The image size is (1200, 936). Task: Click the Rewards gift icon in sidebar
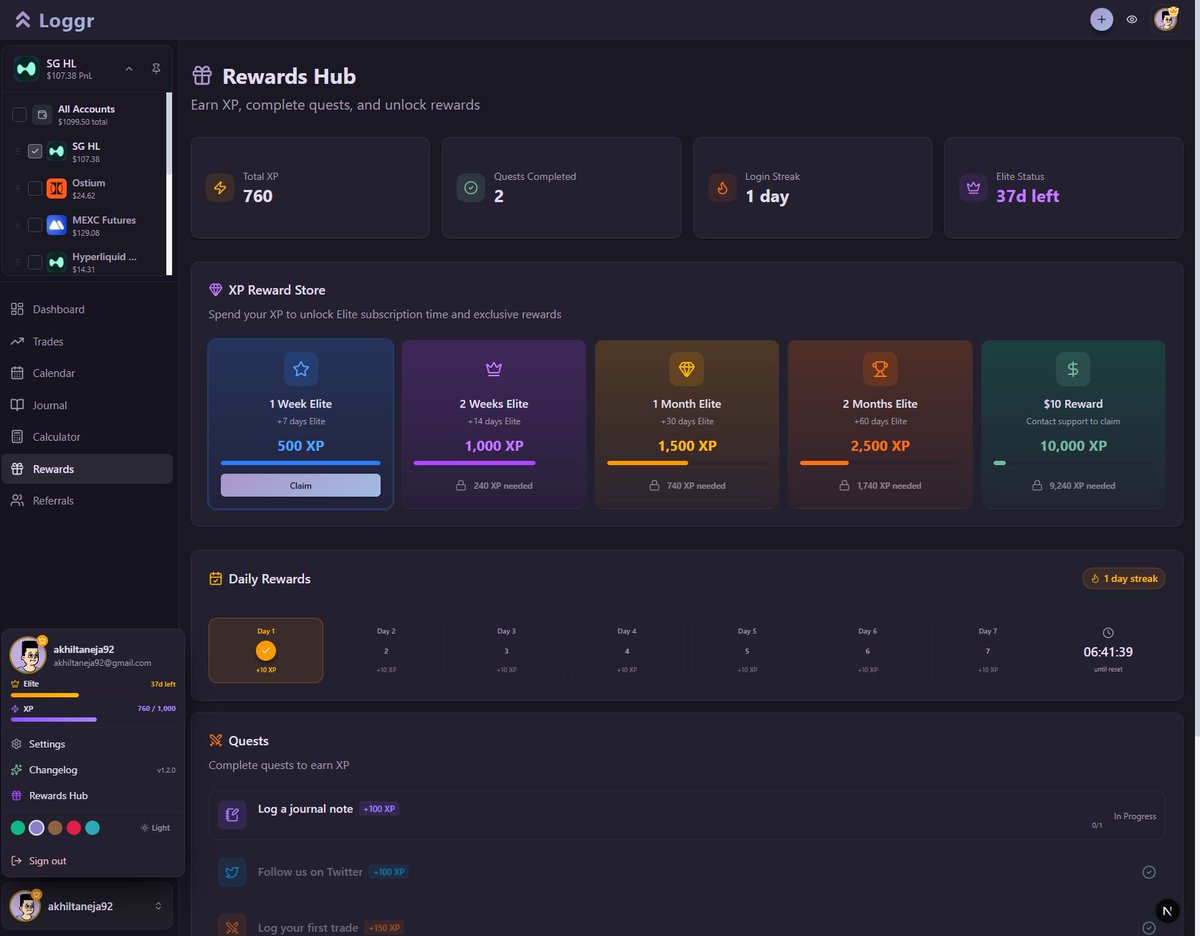17,469
